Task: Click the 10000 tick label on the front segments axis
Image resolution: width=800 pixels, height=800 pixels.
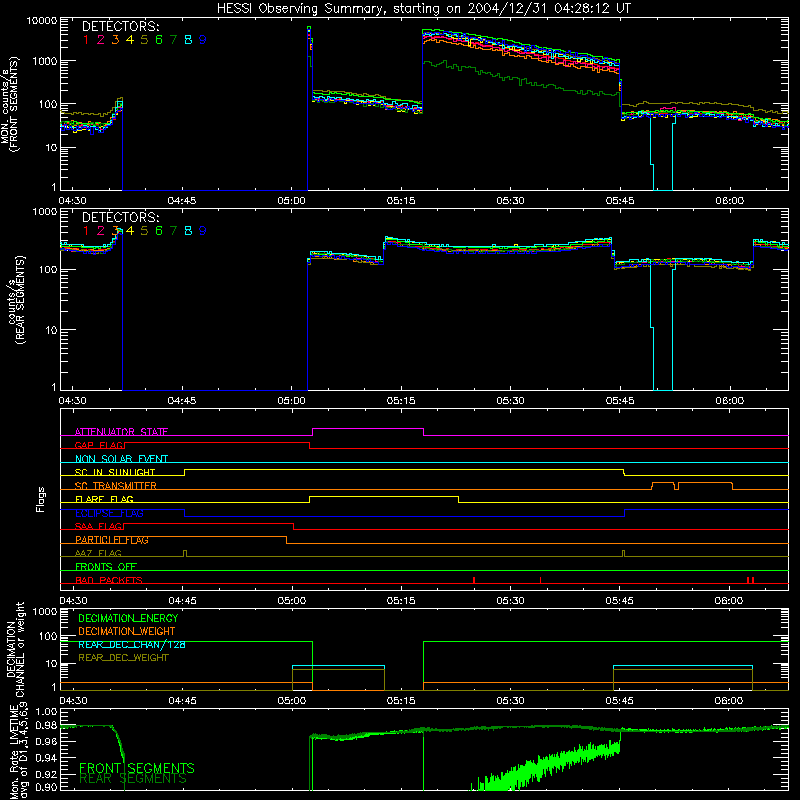Action: coord(42,21)
